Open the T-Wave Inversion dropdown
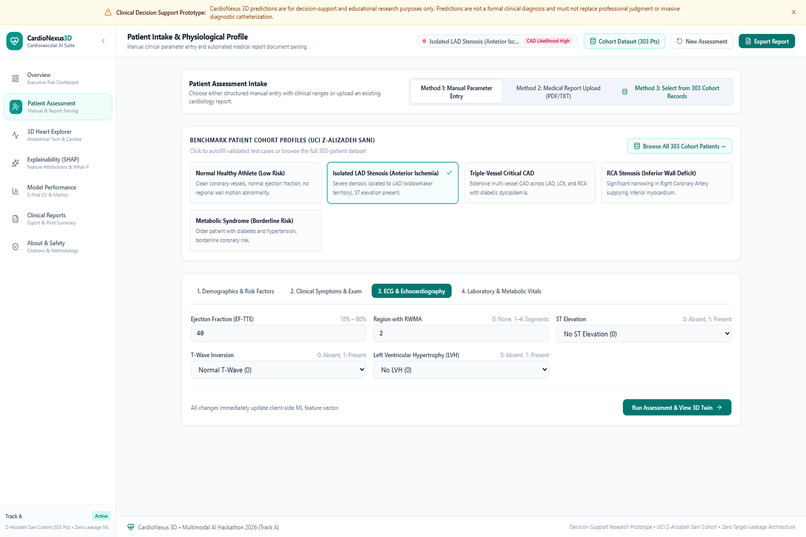 point(279,370)
